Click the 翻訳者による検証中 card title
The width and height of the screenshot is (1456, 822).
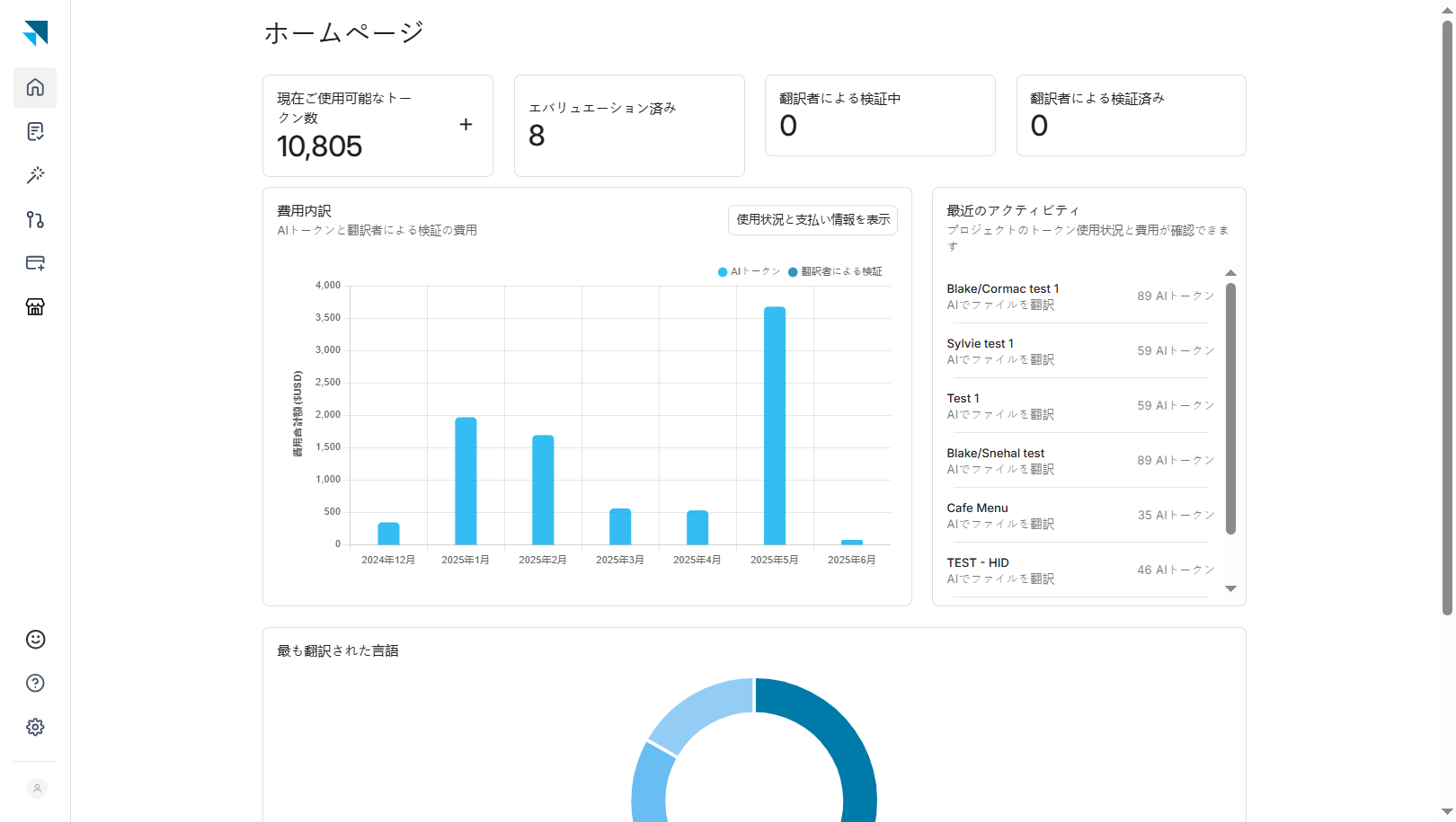840,99
